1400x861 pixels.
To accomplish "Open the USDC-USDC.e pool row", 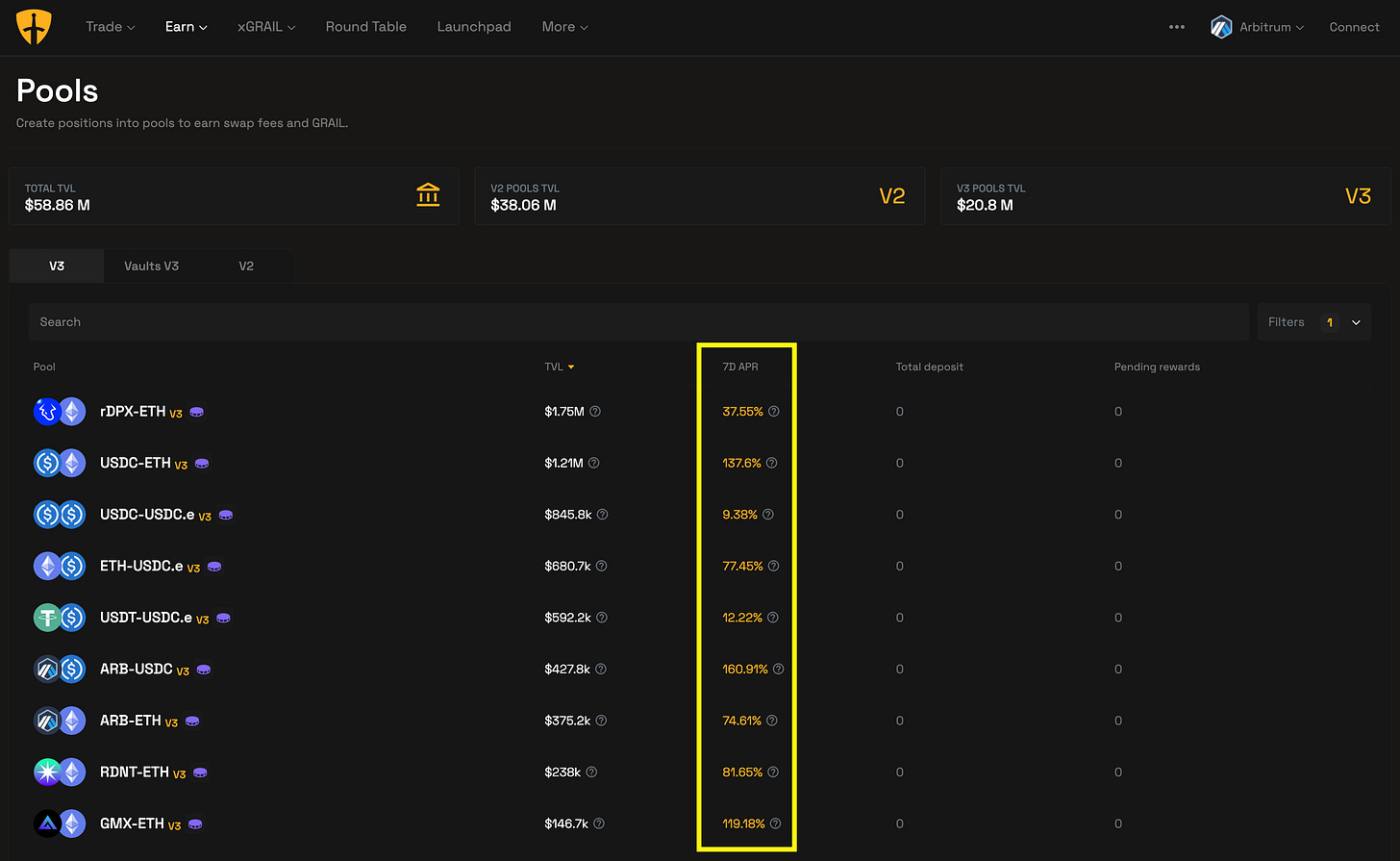I will point(699,515).
